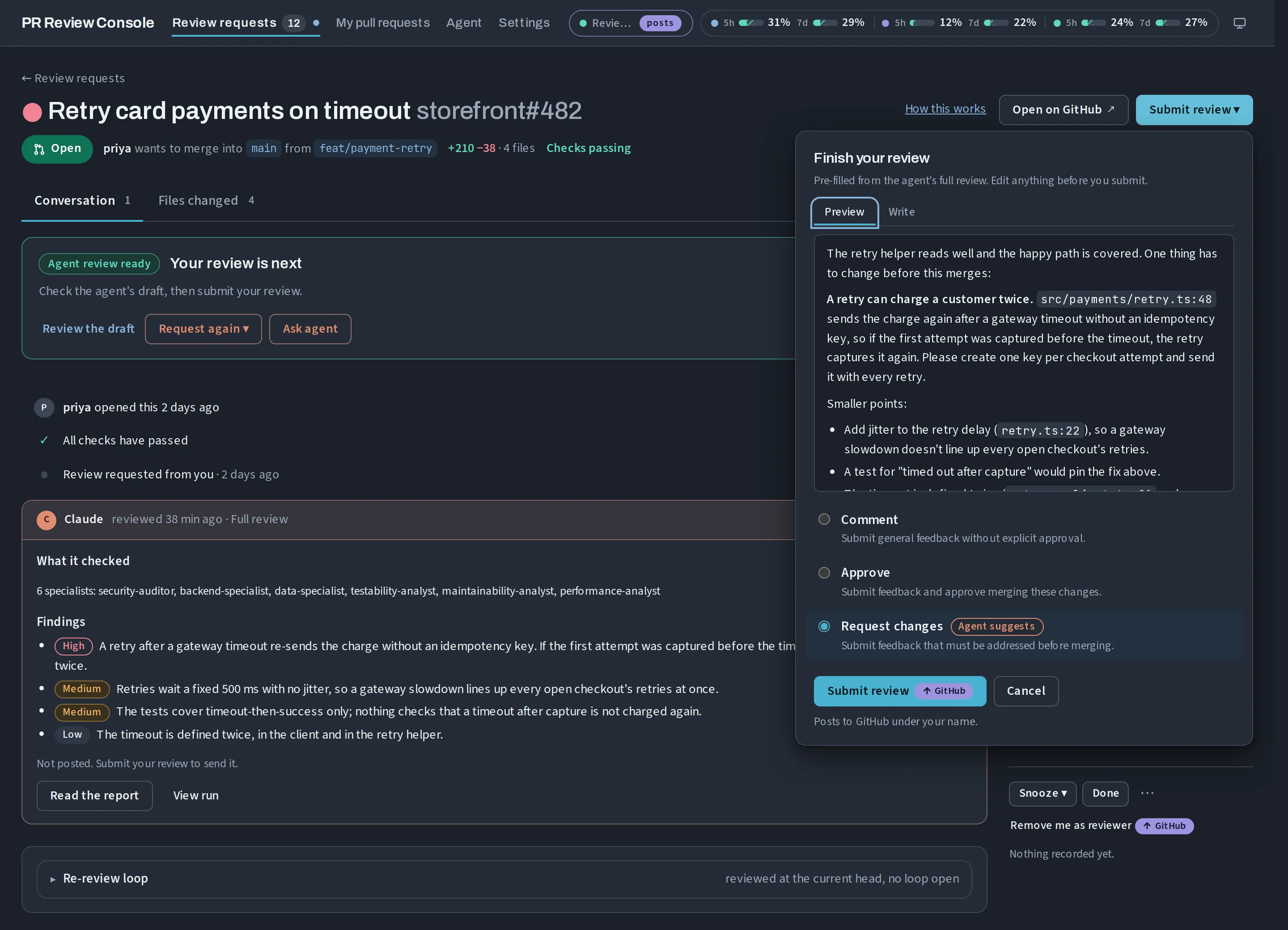Screen dimensions: 1288x930
Task: Click the Review the draft link
Action: pos(89,330)
